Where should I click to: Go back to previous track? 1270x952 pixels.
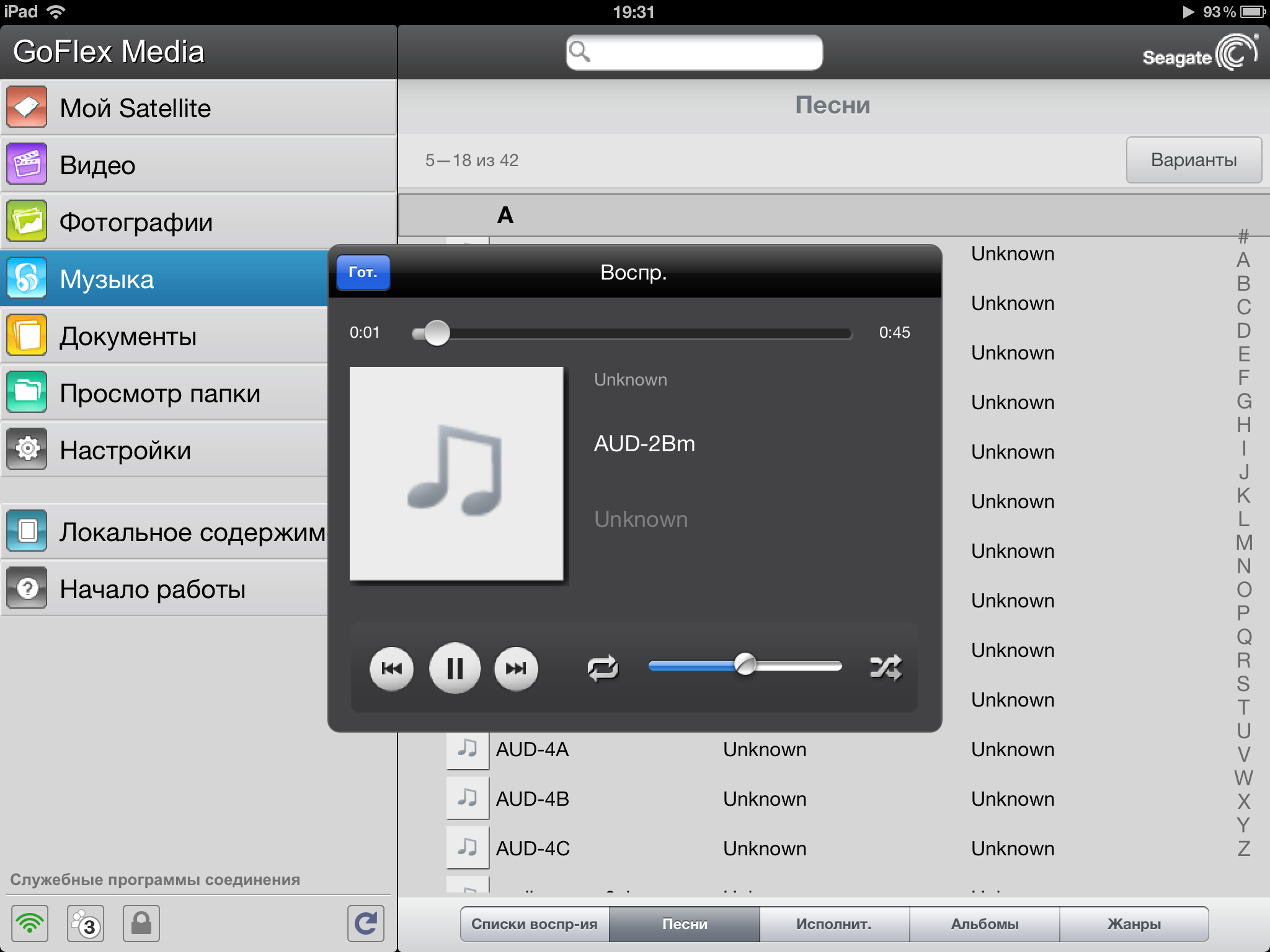coord(391,668)
